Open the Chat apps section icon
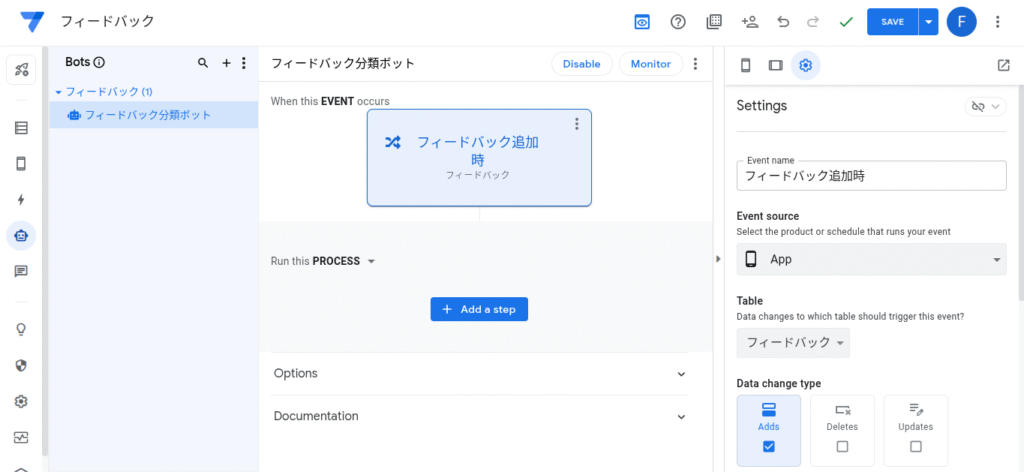 click(21, 271)
